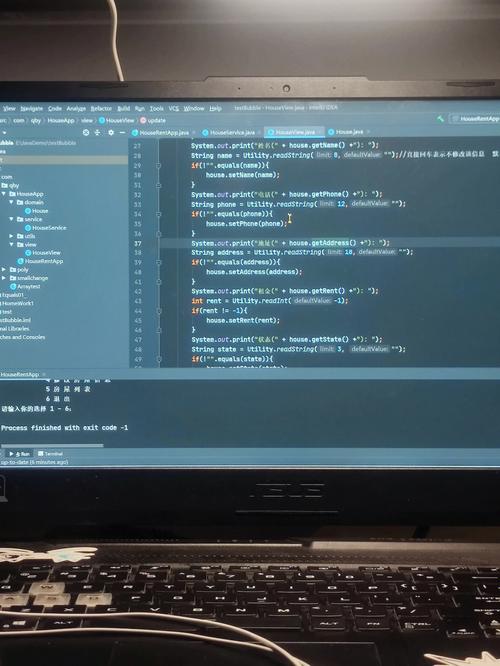Close the House.java editor tab
Screen dimensions: 500x666
coord(368,132)
